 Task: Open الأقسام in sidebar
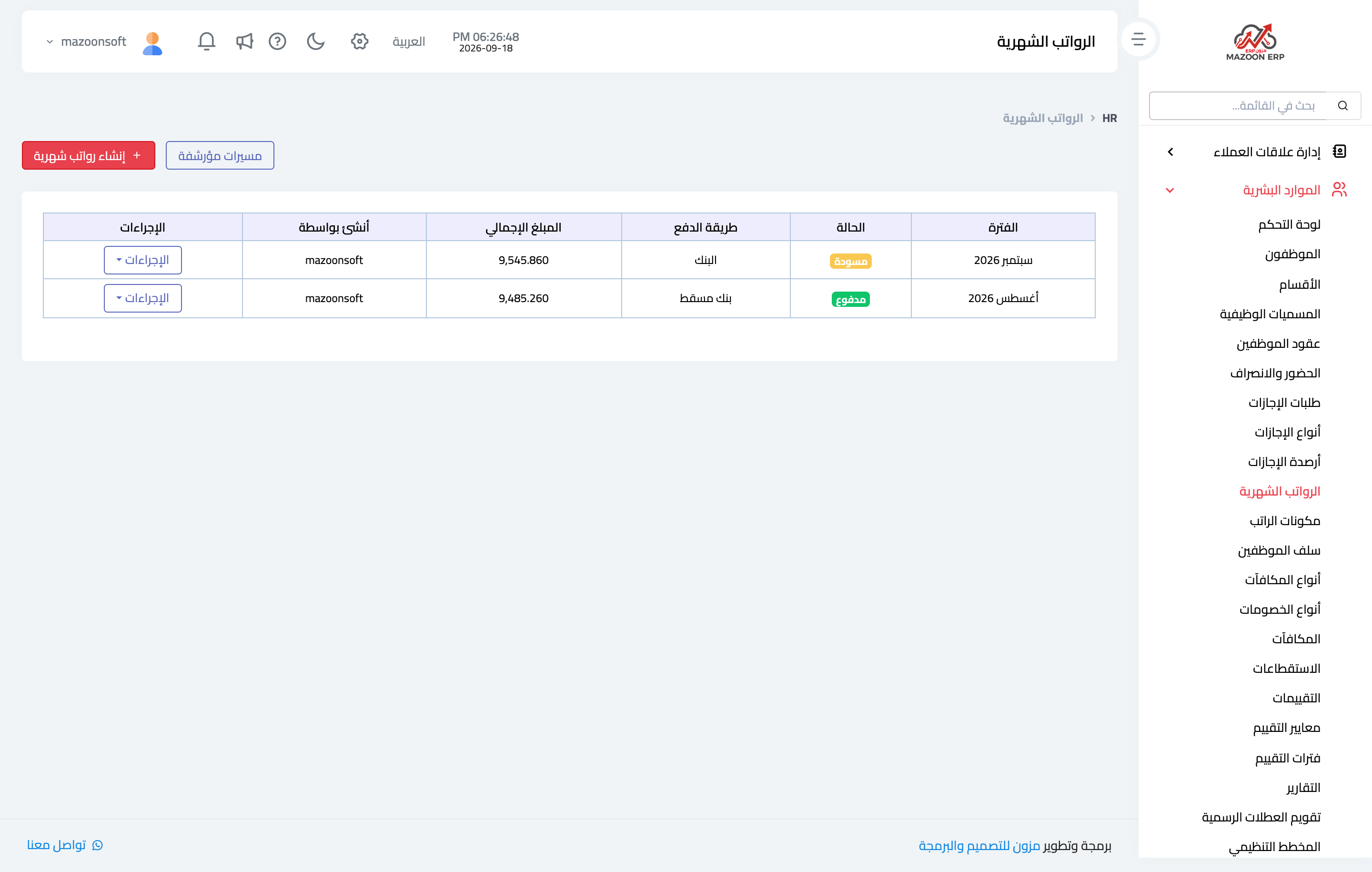click(x=1300, y=284)
